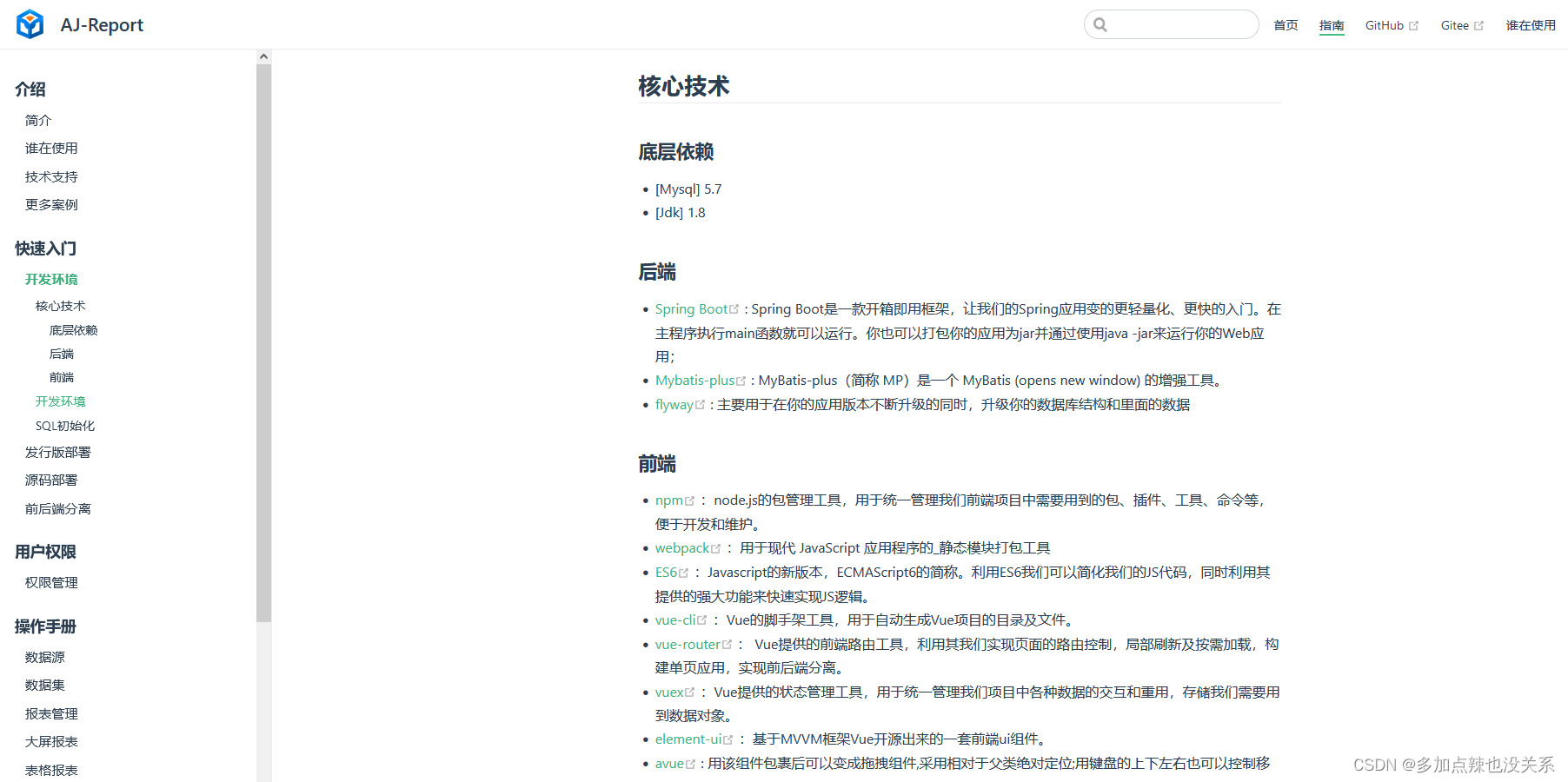
Task: Open the vue-cli link
Action: [x=675, y=620]
